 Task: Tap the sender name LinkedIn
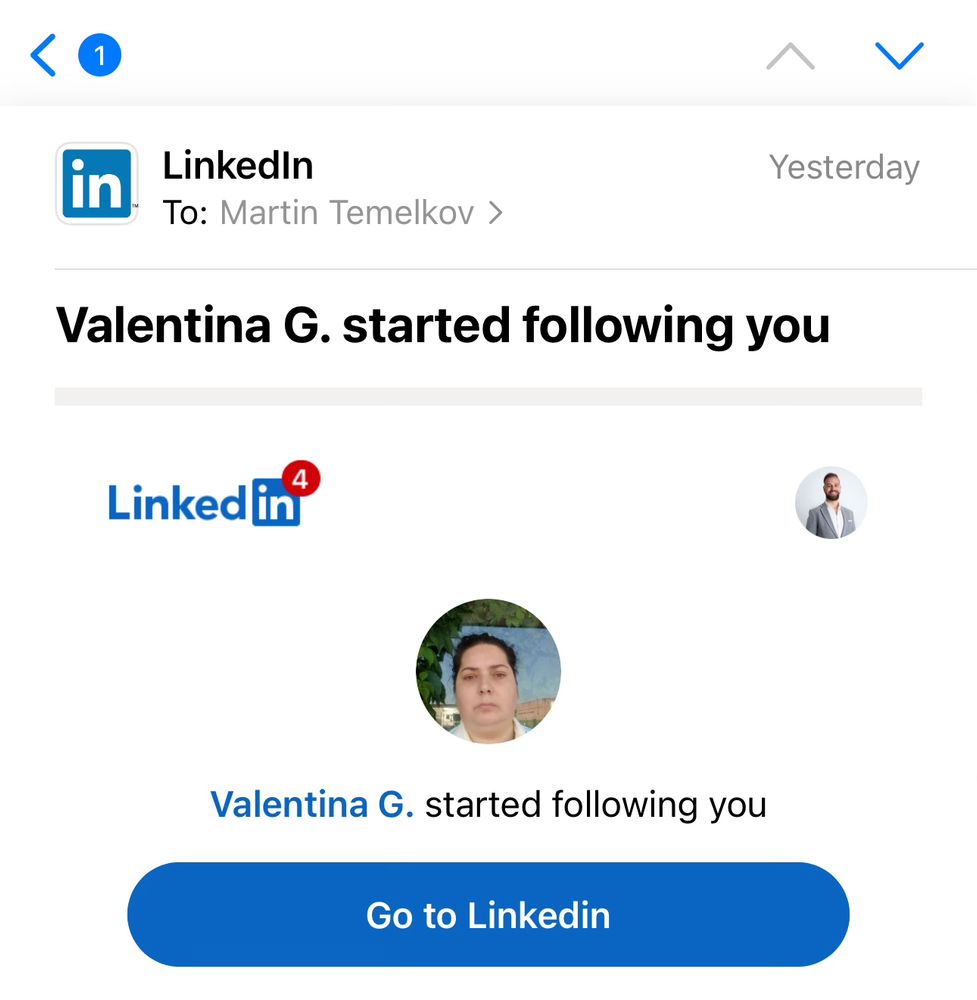coord(238,165)
